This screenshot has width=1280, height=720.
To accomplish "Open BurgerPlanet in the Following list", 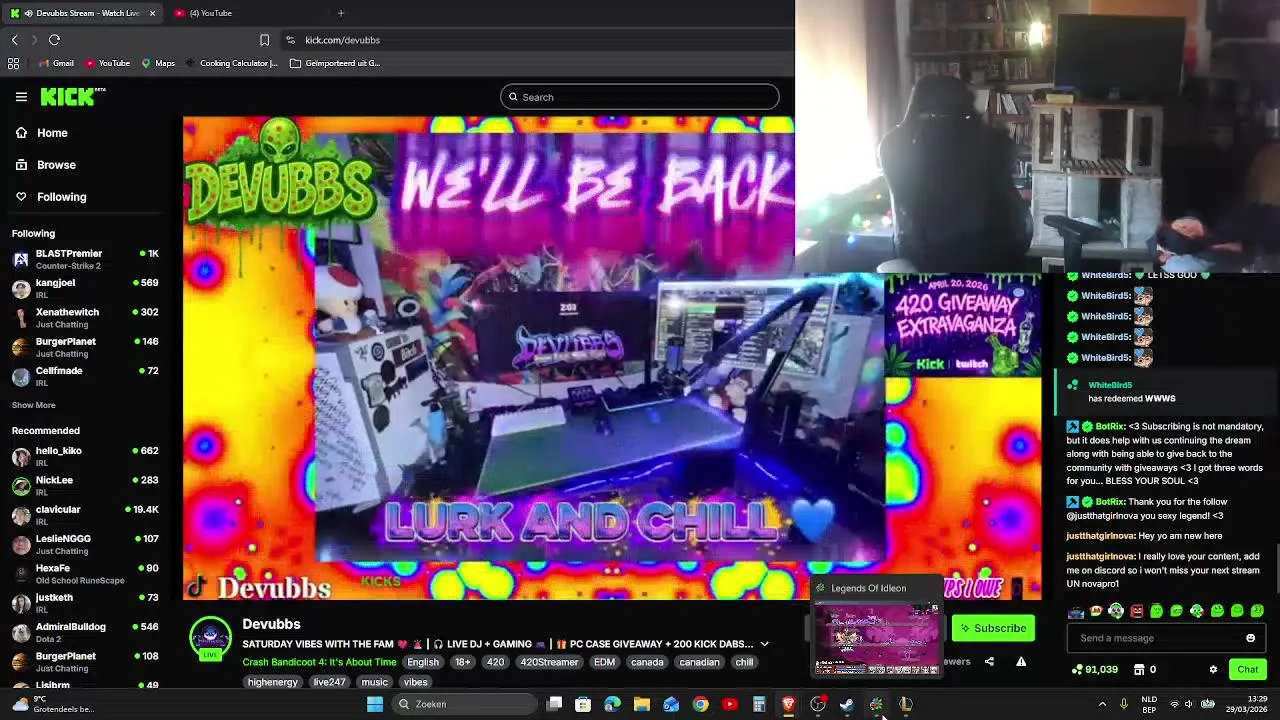I will [86, 347].
